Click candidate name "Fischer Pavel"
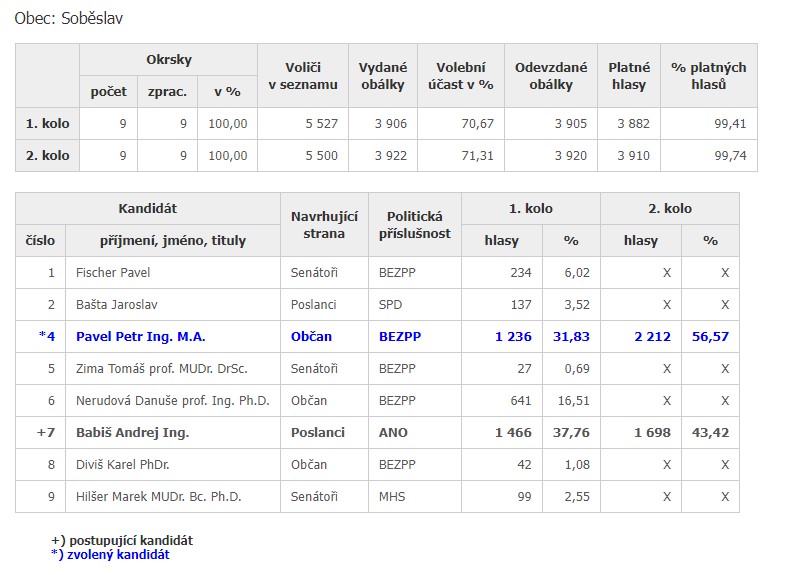This screenshot has width=790, height=575. [x=113, y=273]
